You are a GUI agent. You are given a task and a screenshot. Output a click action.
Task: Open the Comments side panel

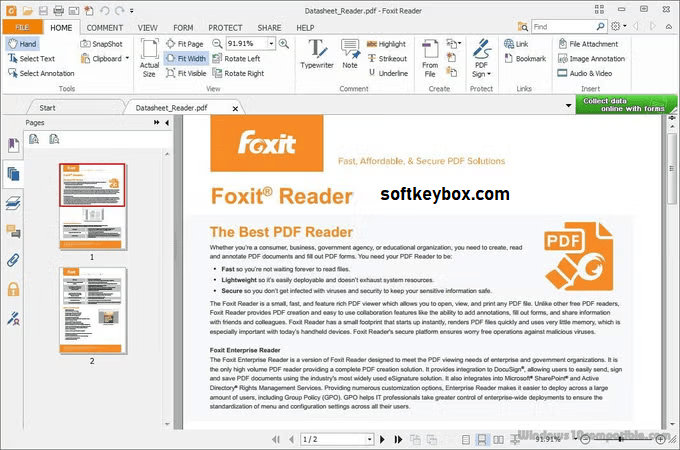pyautogui.click(x=13, y=232)
